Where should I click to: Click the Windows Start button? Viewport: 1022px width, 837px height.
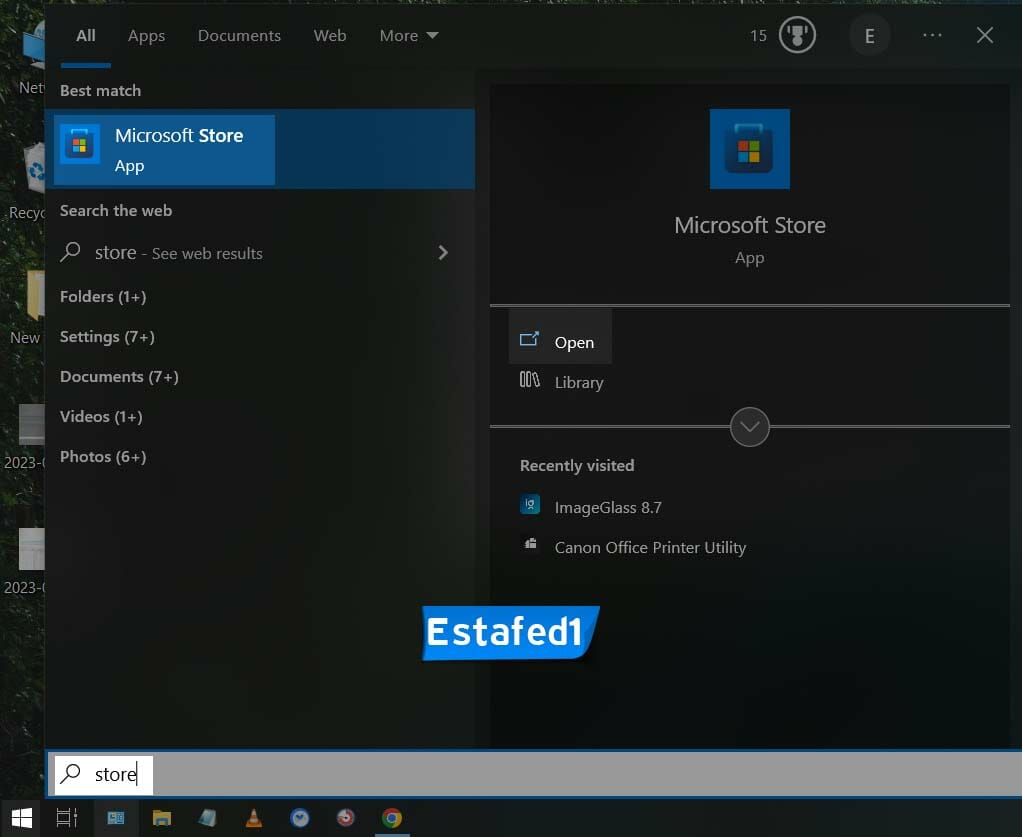pos(21,818)
